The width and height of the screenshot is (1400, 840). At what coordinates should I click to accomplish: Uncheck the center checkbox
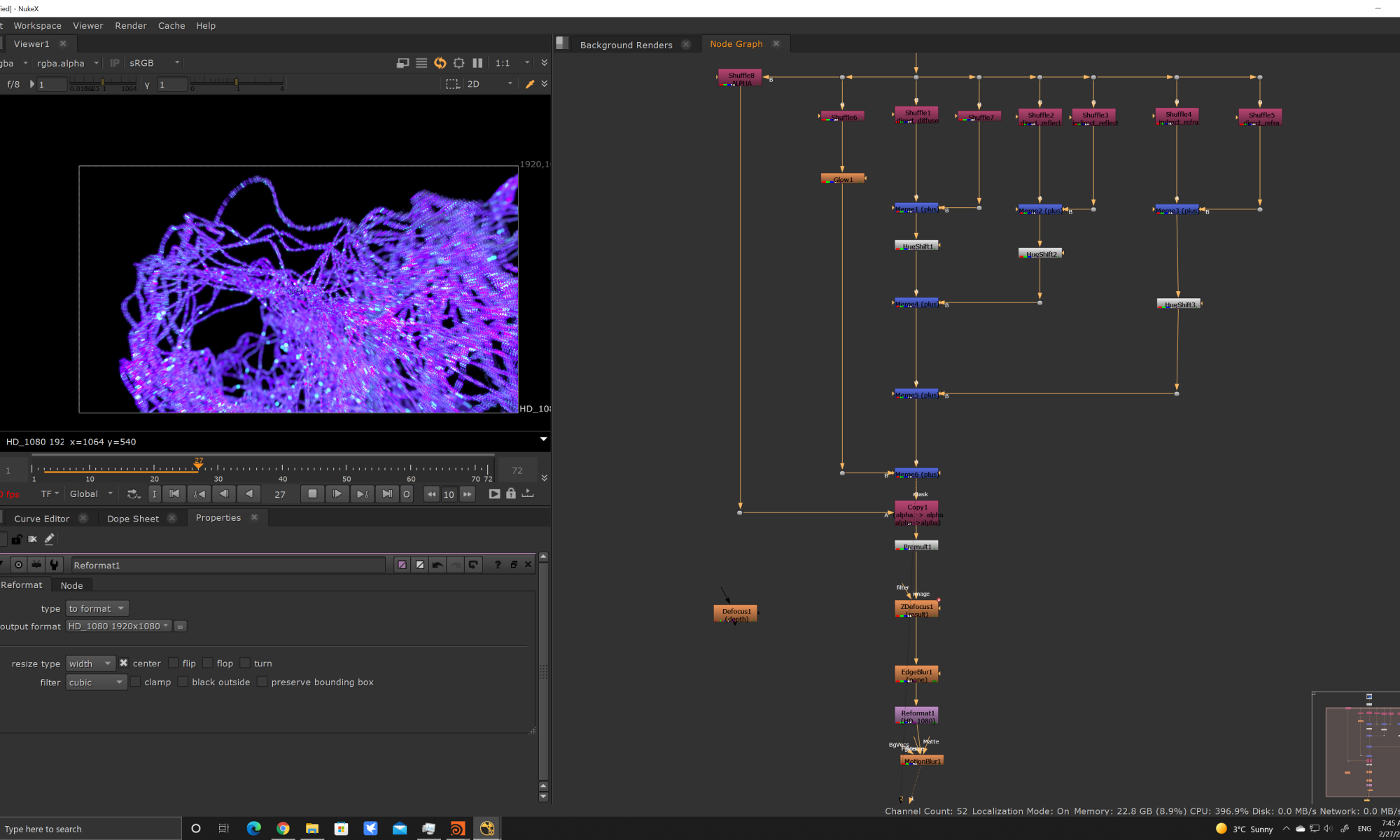click(123, 664)
